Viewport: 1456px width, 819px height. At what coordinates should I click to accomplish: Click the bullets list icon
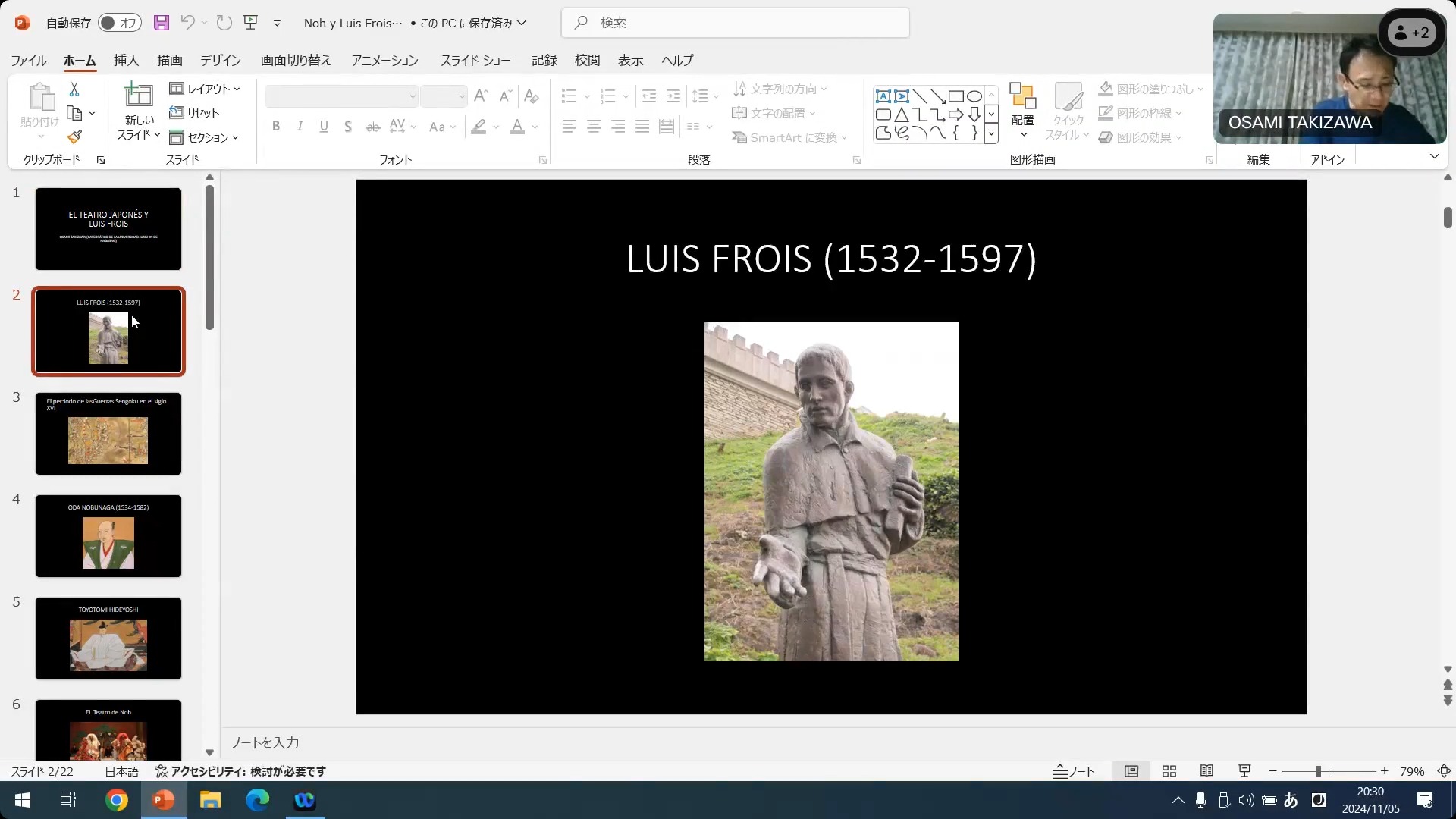570,96
